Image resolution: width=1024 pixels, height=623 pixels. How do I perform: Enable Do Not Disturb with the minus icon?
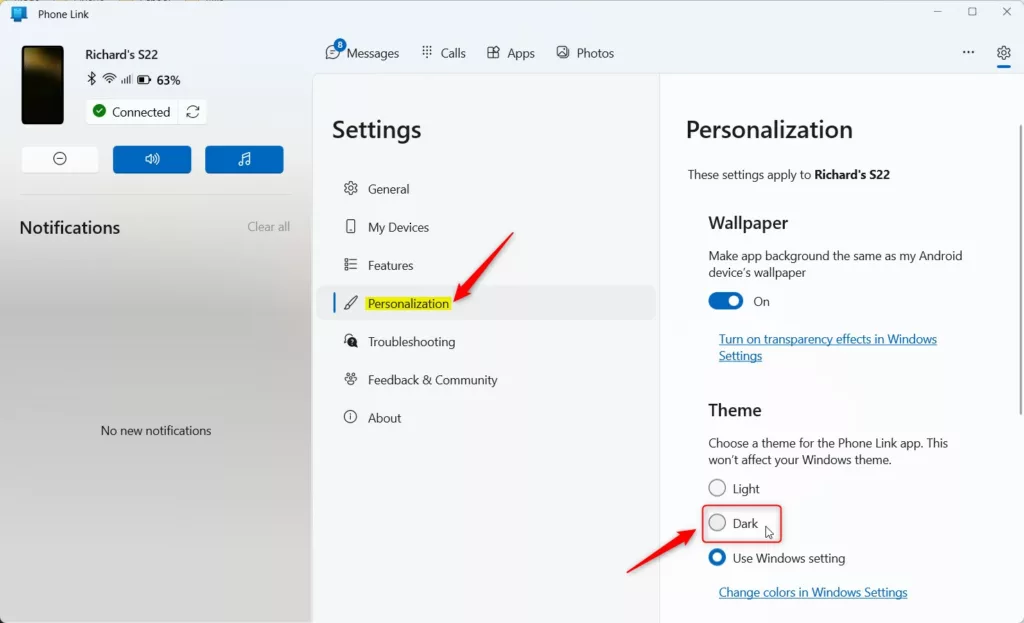[59, 159]
